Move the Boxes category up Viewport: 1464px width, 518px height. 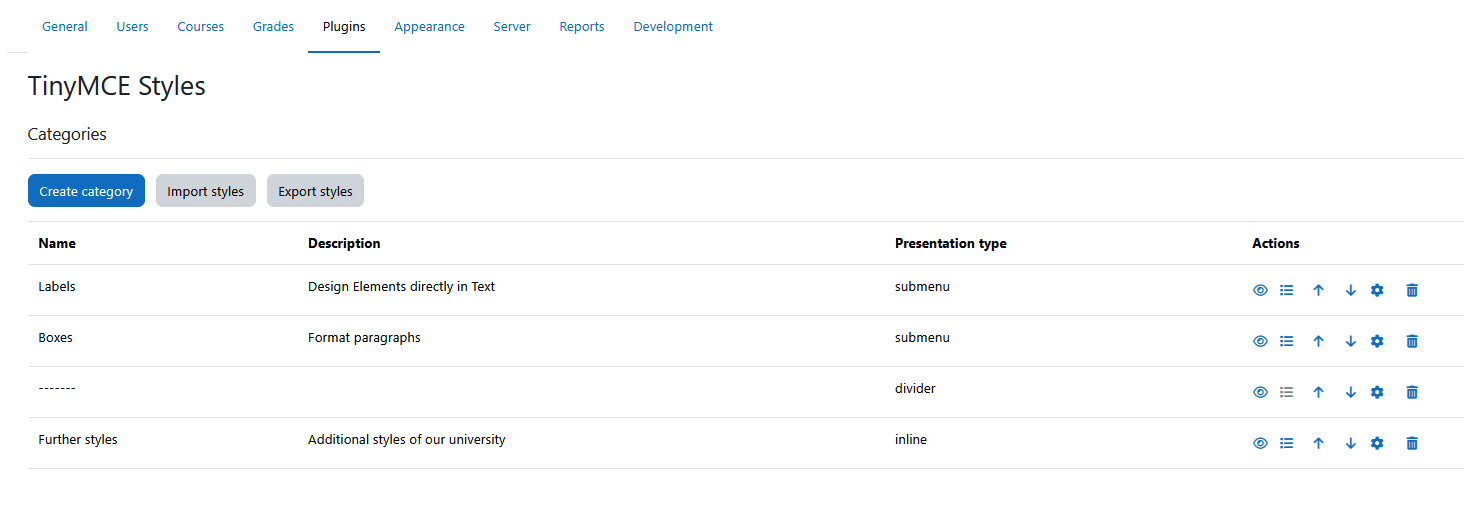(1318, 341)
